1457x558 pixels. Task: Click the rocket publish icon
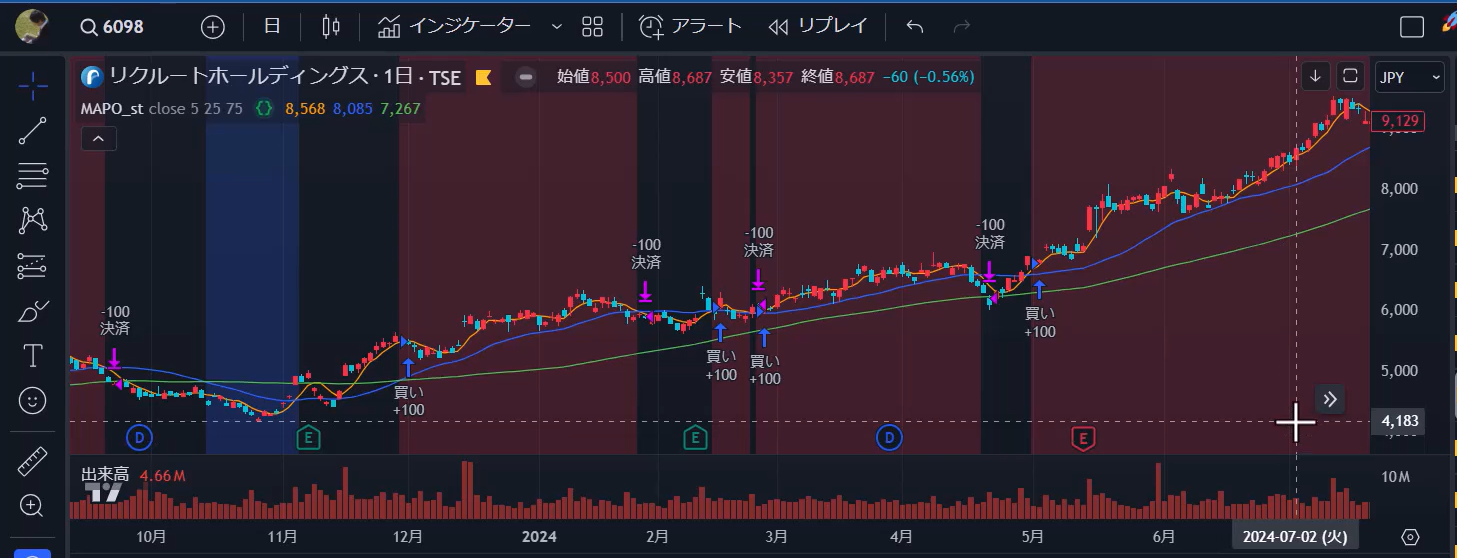click(1449, 24)
